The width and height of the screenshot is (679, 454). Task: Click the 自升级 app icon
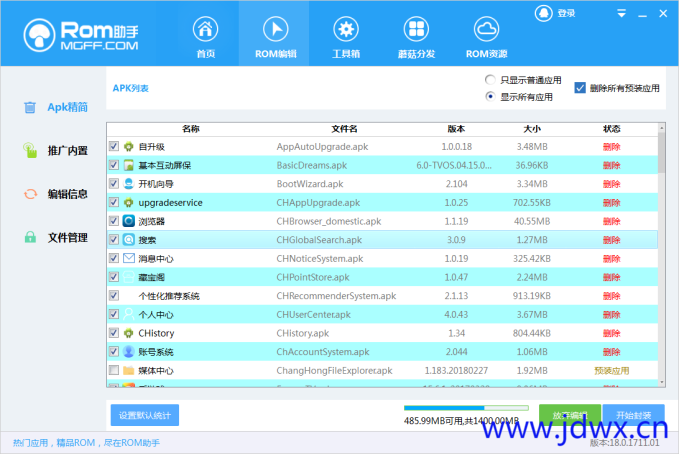129,146
